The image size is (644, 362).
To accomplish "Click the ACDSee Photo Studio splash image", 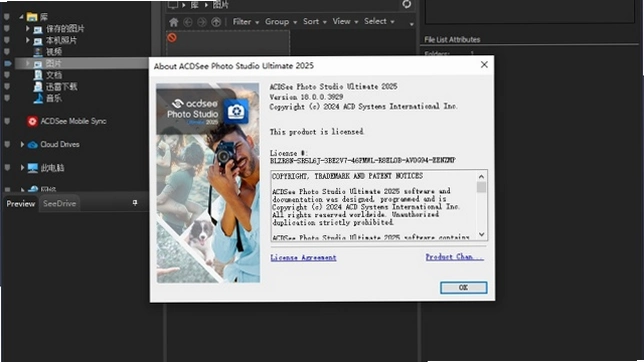I will [x=208, y=183].
